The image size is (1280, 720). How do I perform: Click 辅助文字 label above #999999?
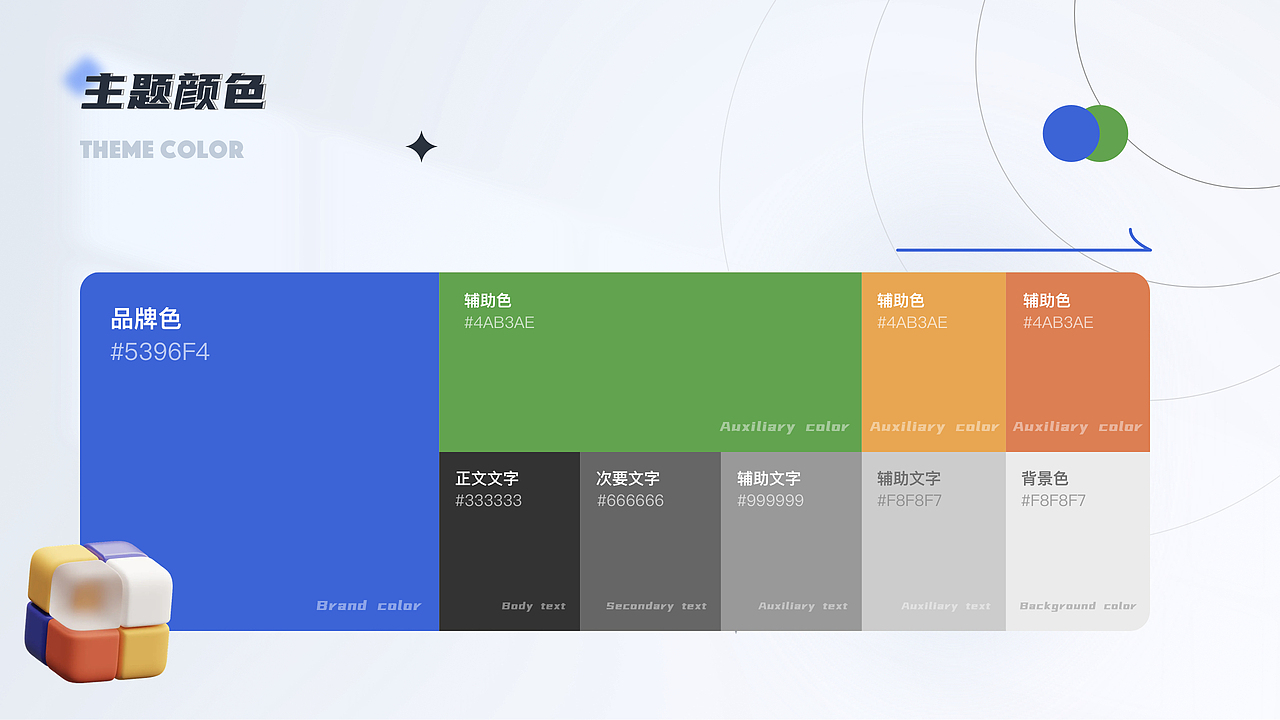click(769, 478)
